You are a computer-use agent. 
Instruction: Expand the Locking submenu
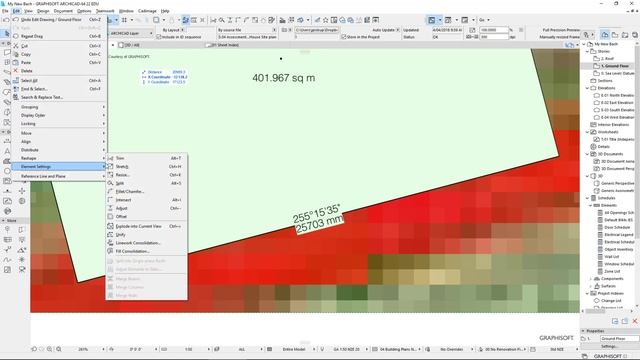58,124
